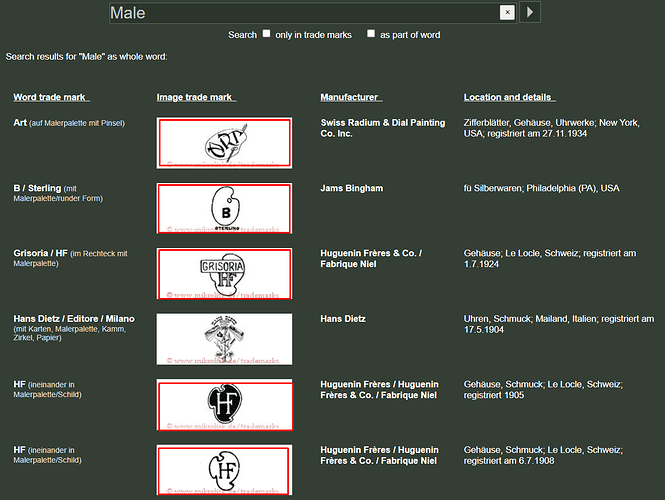The width and height of the screenshot is (665, 500).
Task: Open the ART palette trademark image
Action: (x=224, y=143)
